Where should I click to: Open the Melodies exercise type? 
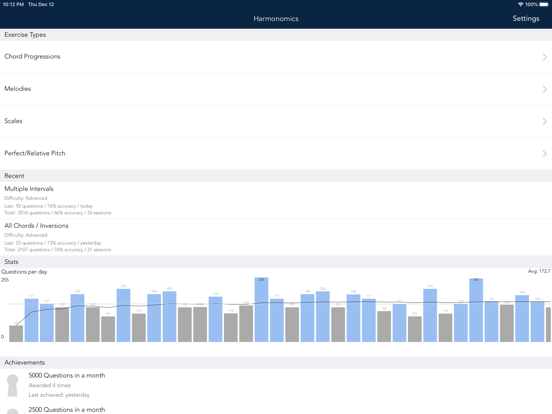coord(276,89)
